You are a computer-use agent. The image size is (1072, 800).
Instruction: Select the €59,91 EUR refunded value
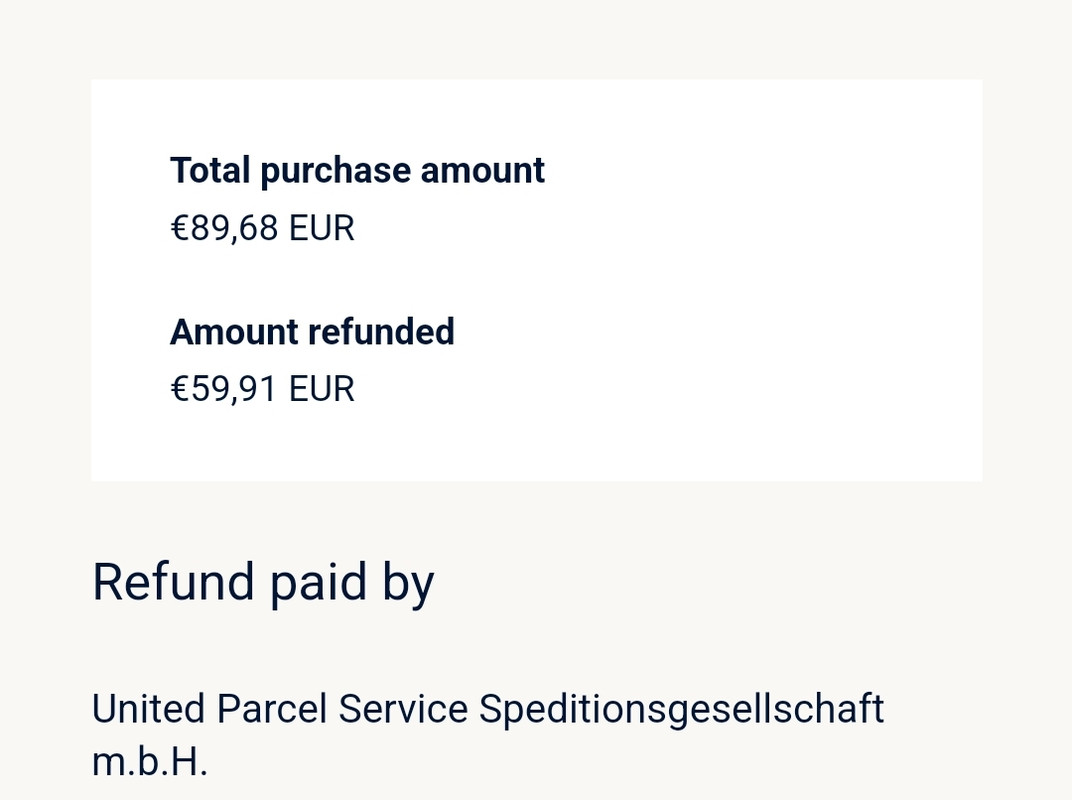pyautogui.click(x=262, y=389)
